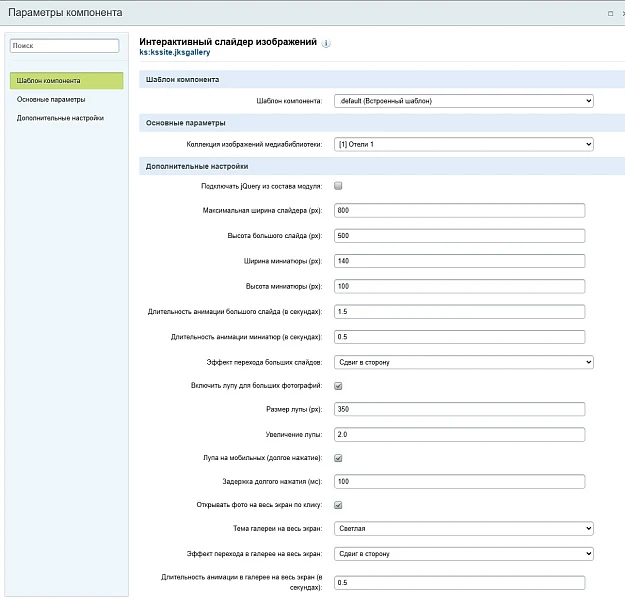Click Основные параметры section header

click(x=382, y=123)
